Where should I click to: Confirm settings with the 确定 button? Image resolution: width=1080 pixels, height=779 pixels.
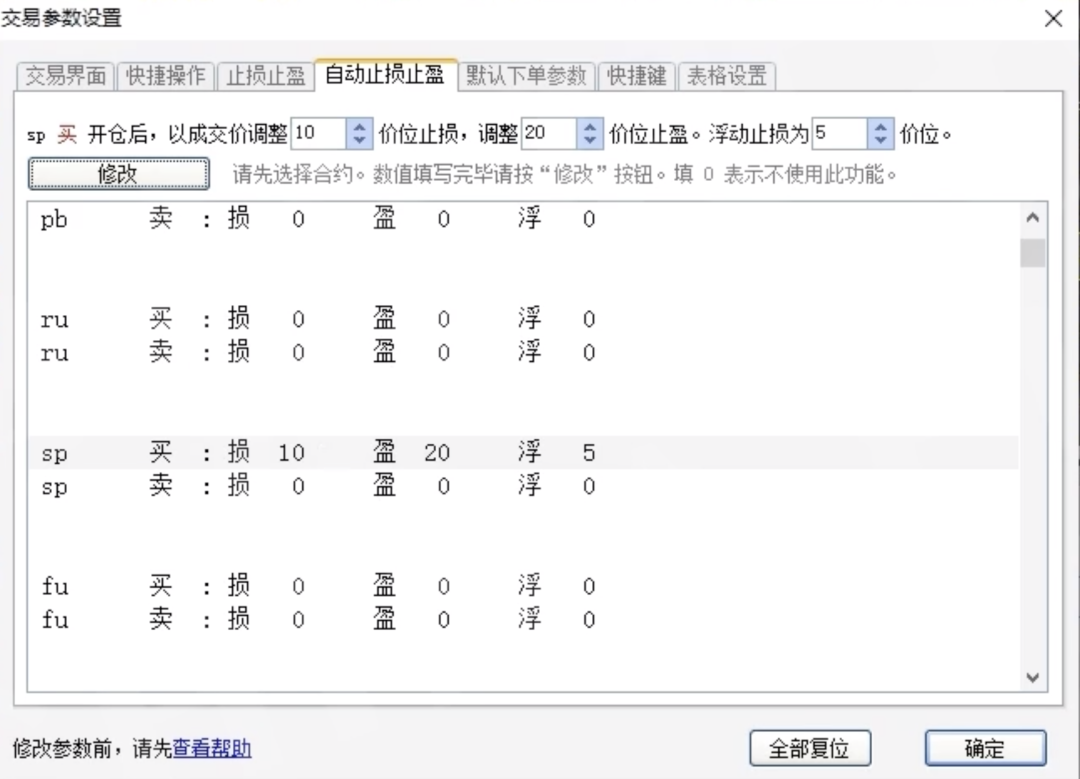click(985, 748)
